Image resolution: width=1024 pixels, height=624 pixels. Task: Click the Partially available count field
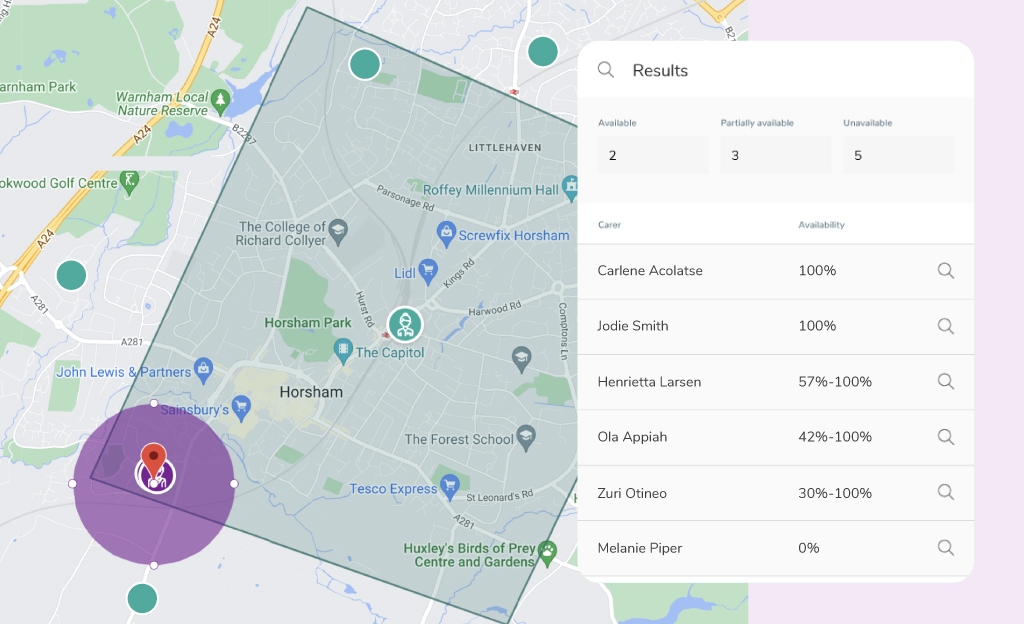click(775, 155)
